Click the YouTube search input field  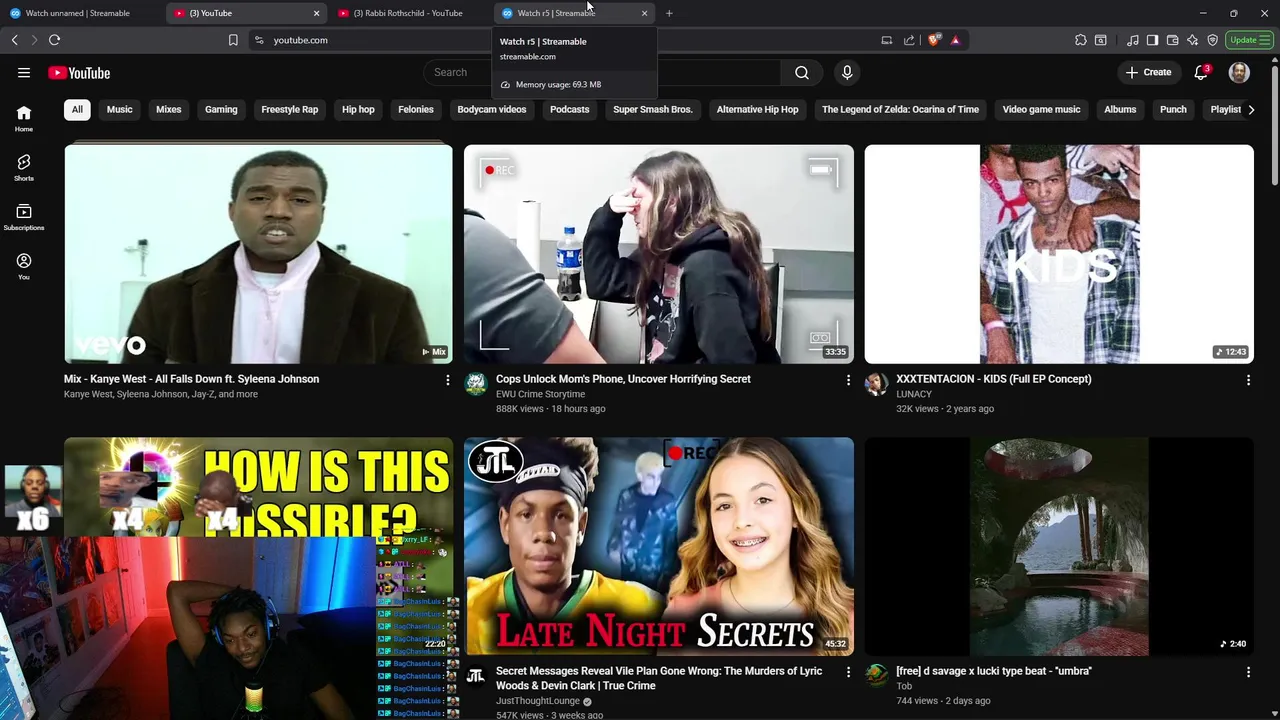(602, 73)
